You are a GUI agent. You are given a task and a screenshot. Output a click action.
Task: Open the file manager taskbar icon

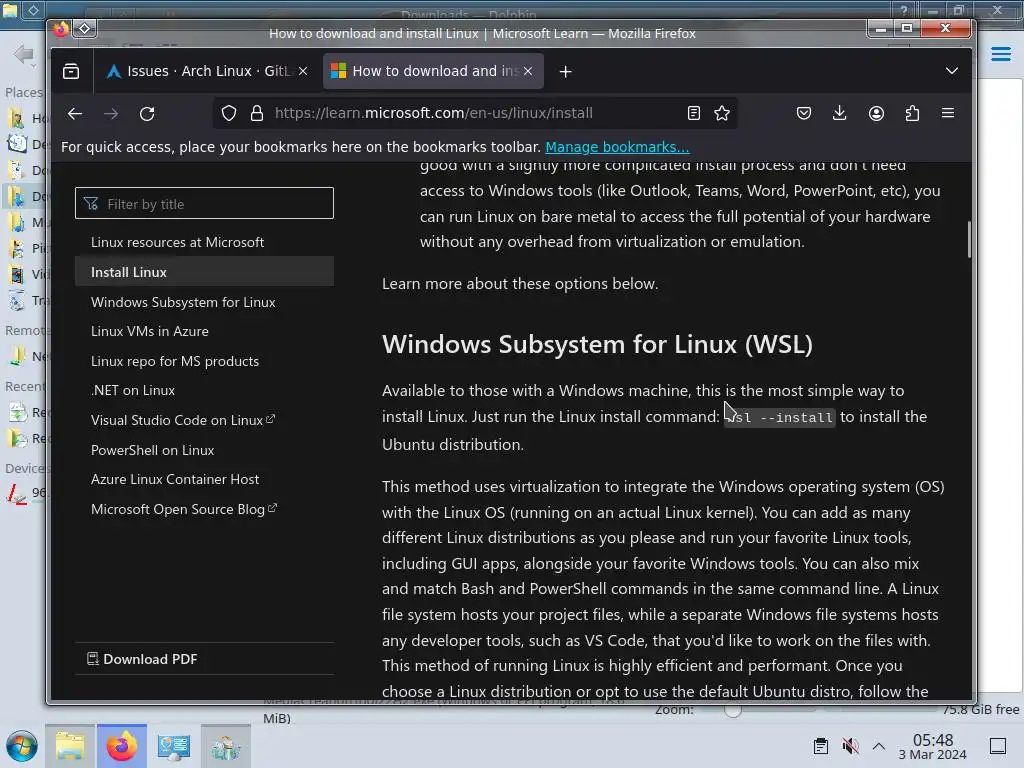[x=70, y=746]
